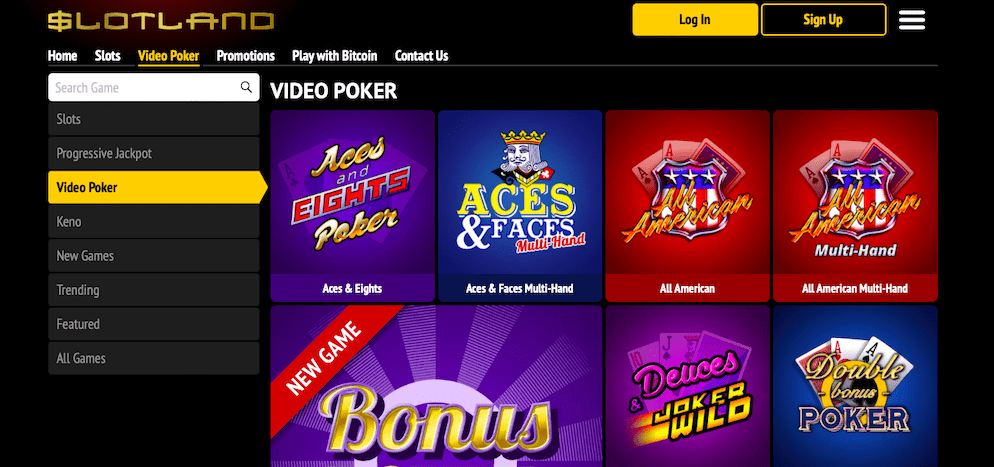
Task: Click the Sign Up button
Action: click(x=823, y=20)
